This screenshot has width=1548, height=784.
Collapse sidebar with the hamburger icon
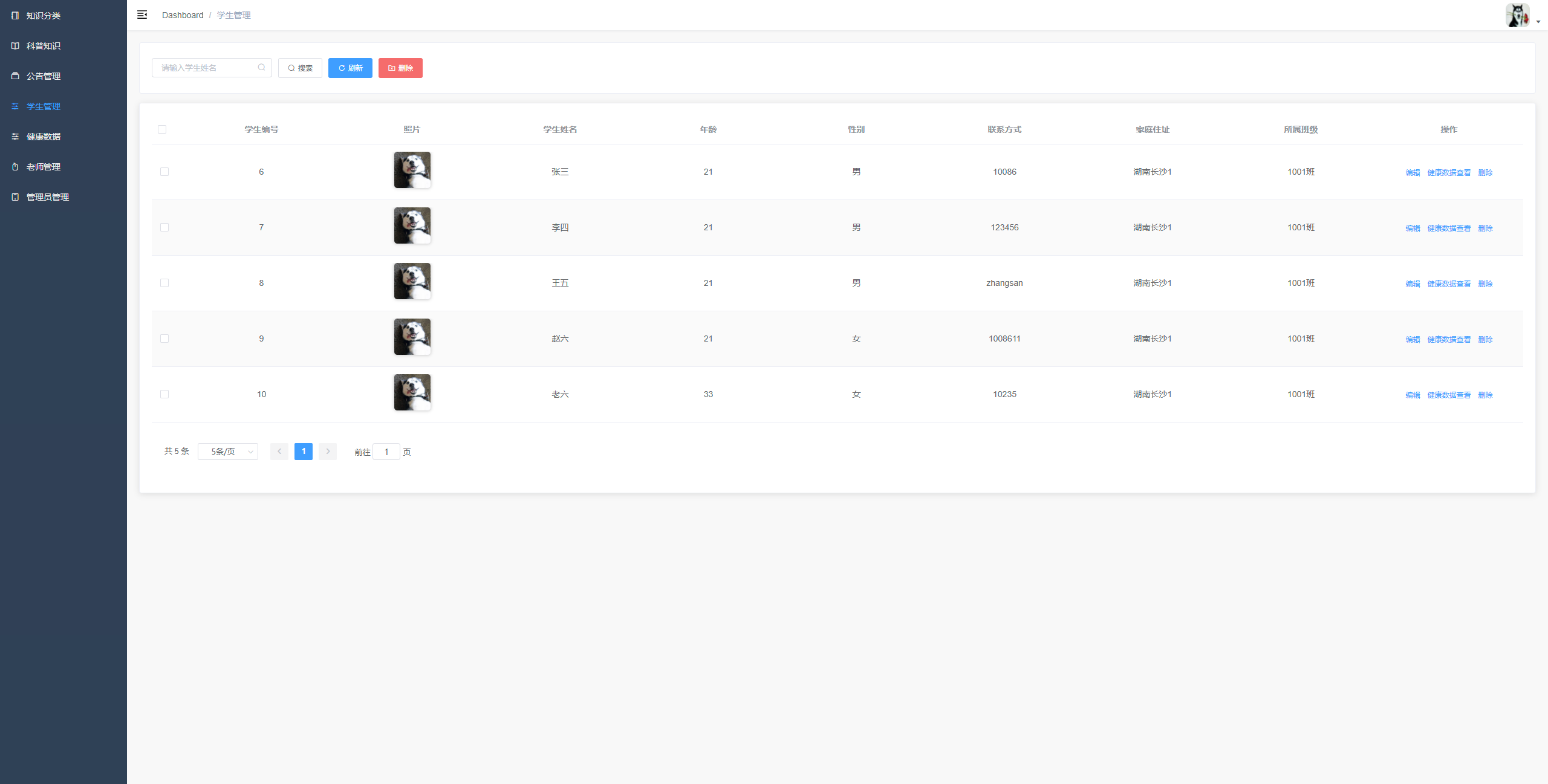[142, 15]
